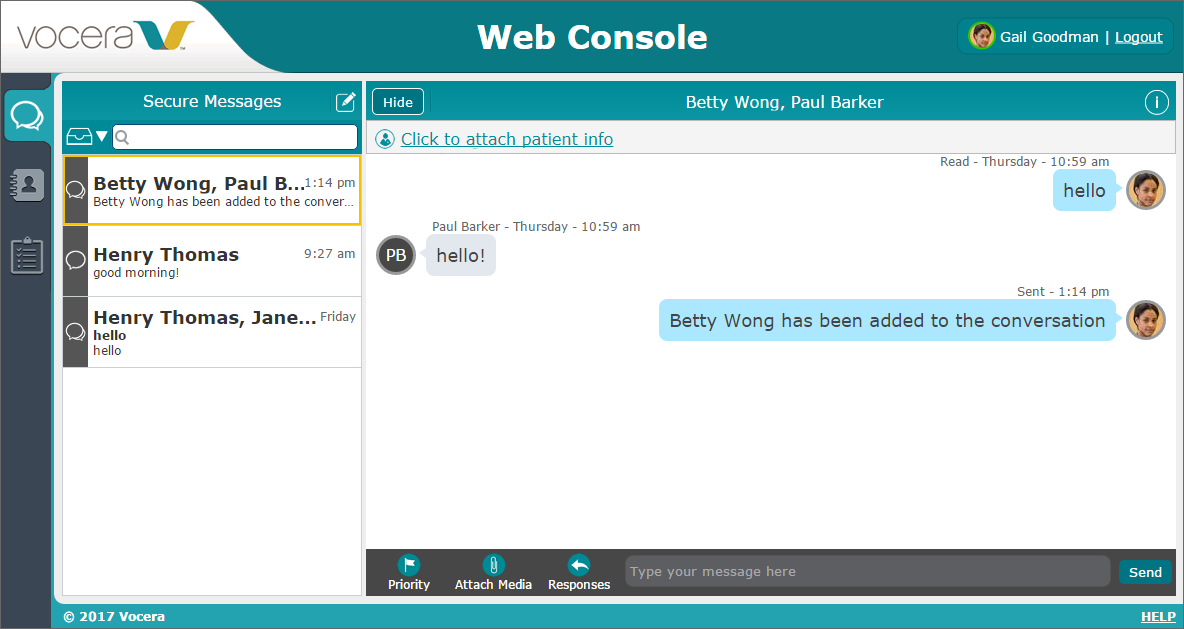
Task: Click avatar beside Betty Wong added message
Action: coord(1145,320)
